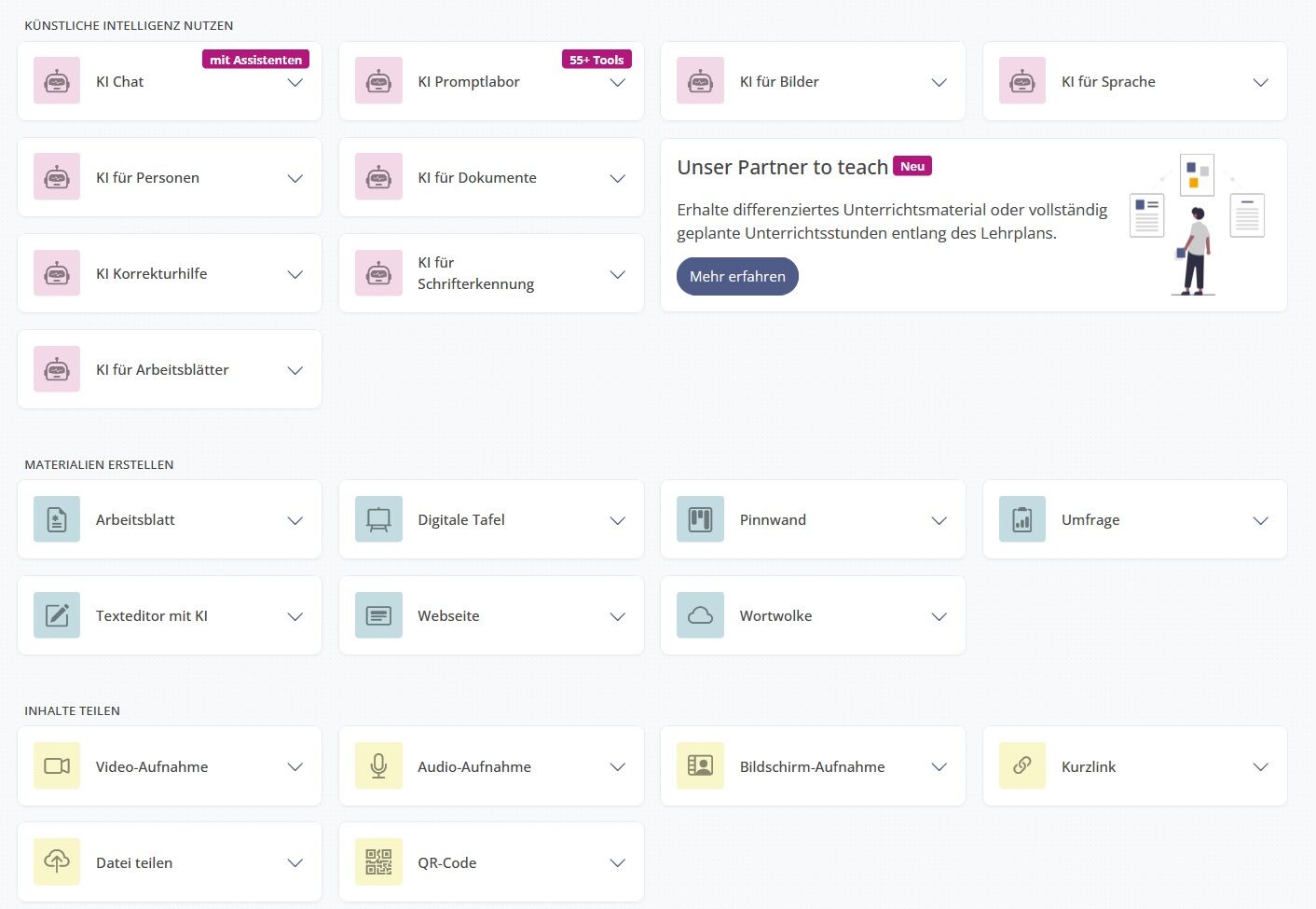Screen dimensions: 1316x909
Task: Click the Wortwolke cloud icon
Action: click(700, 615)
